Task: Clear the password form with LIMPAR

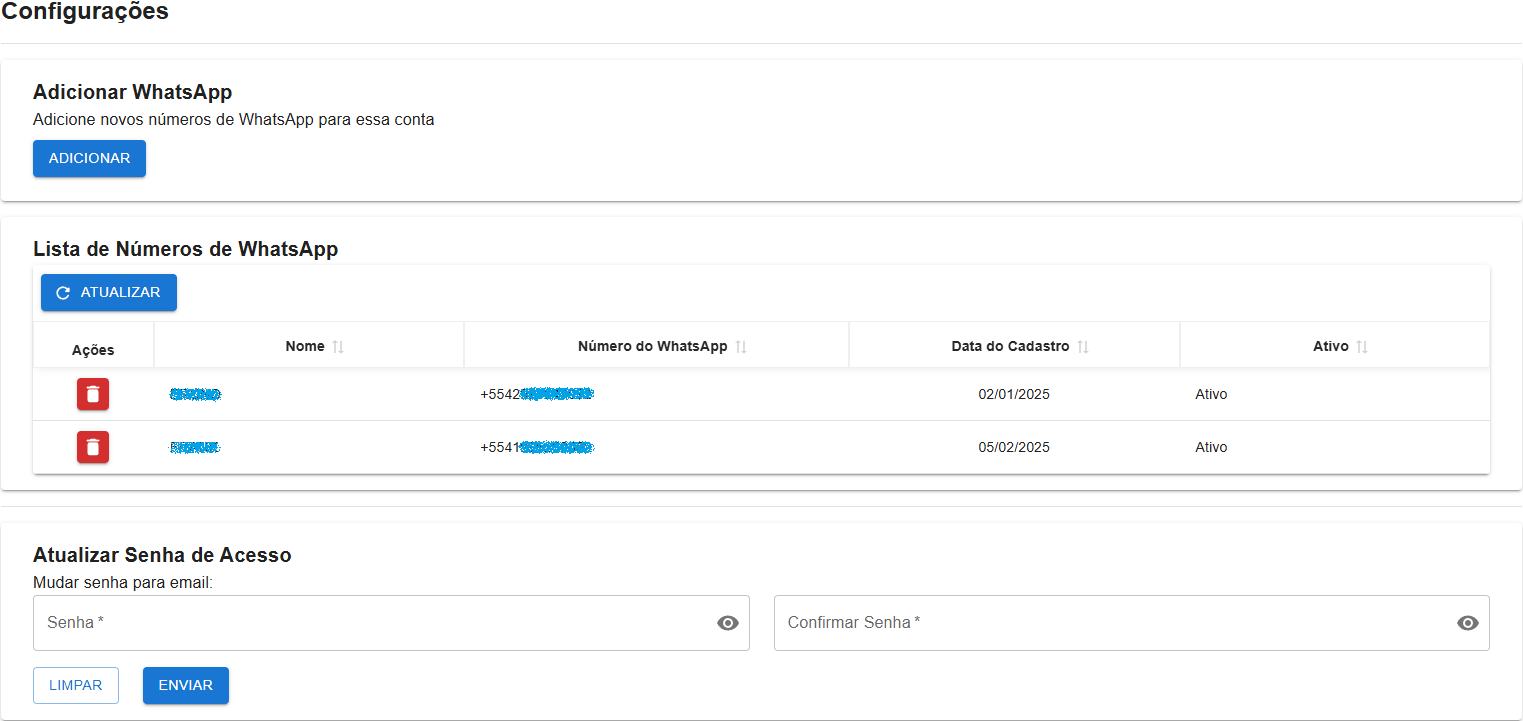Action: (76, 686)
